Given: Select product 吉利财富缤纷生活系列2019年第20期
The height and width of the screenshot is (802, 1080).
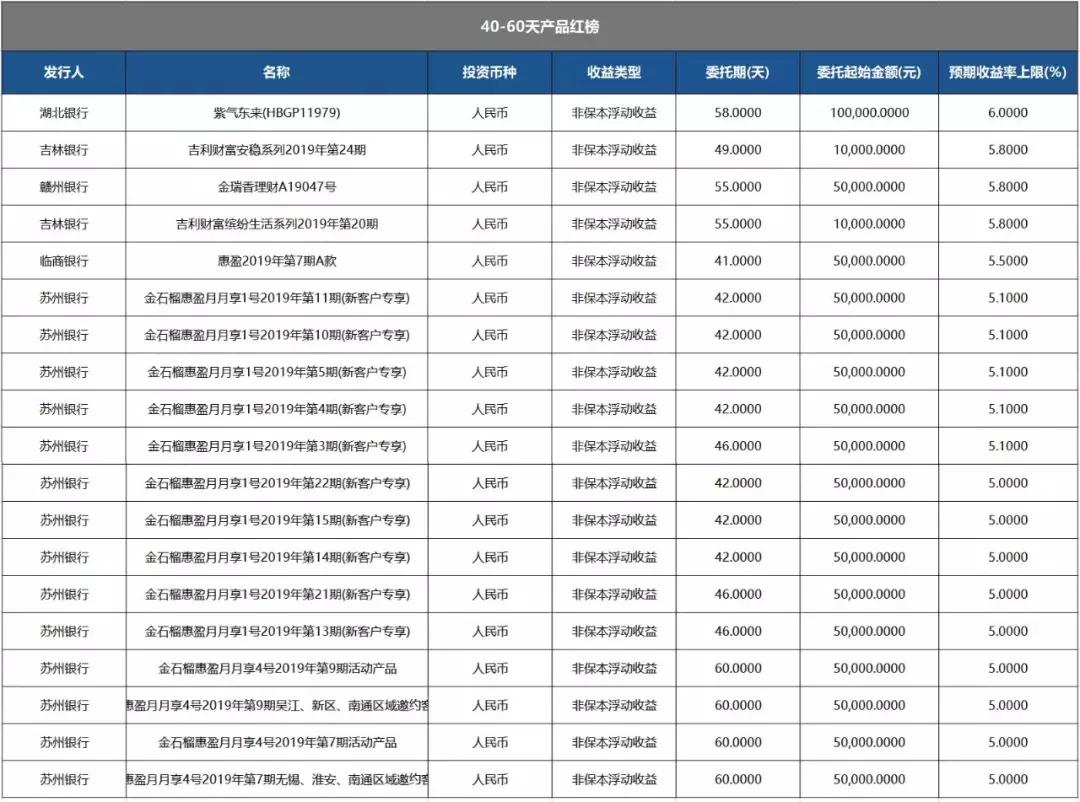Looking at the screenshot, I should [277, 225].
